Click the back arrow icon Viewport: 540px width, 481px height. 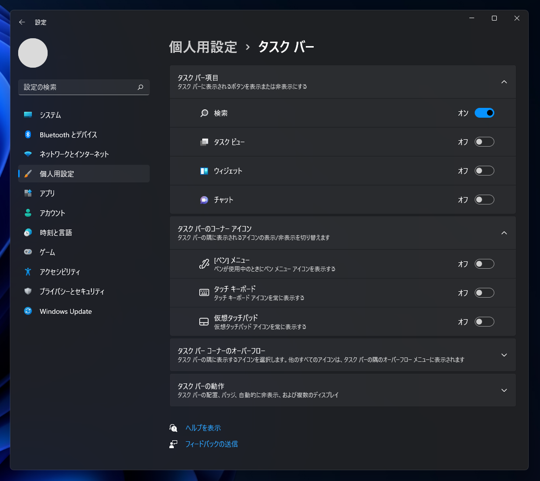coord(22,22)
